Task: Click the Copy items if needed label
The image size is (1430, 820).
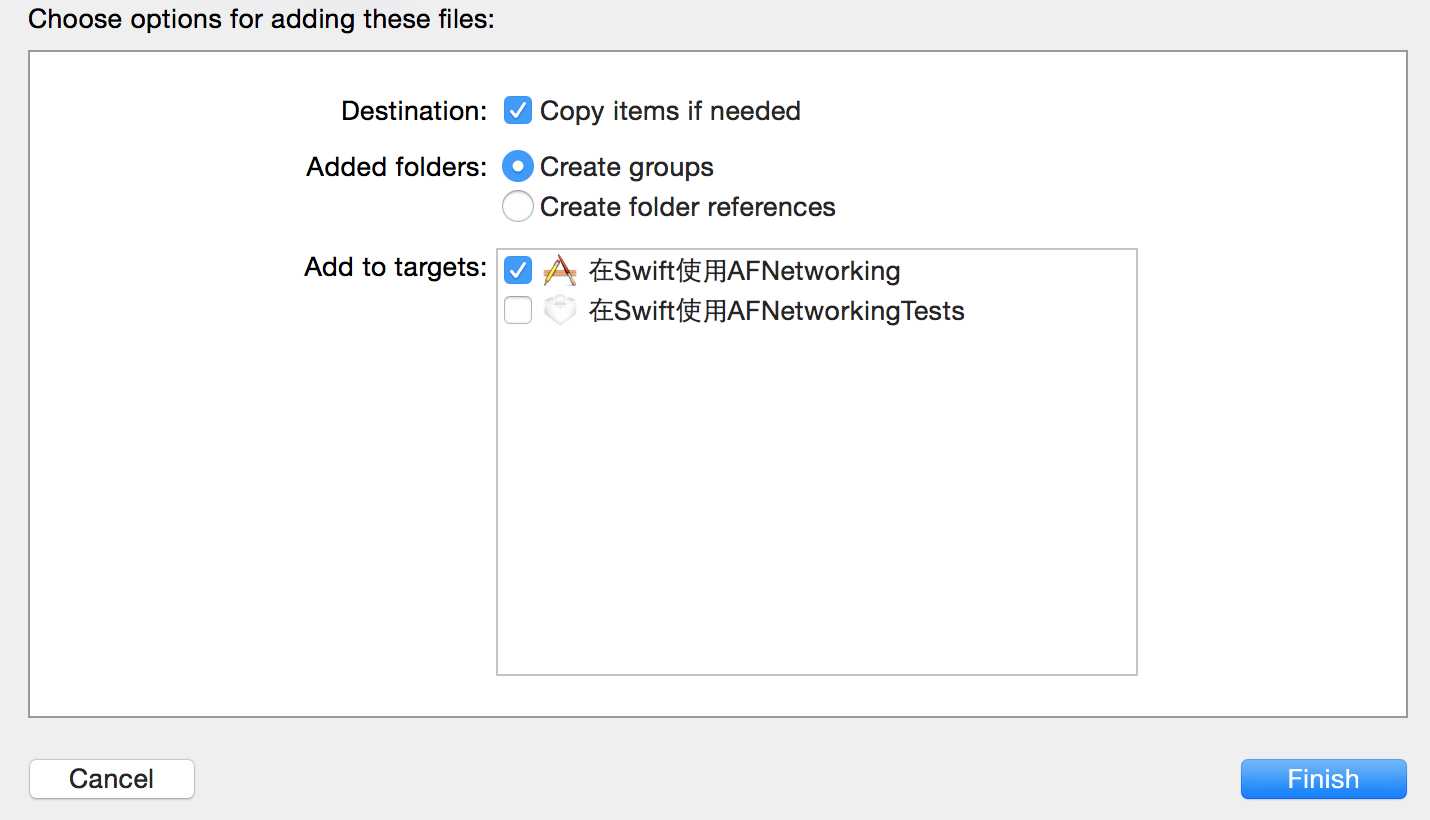Action: coord(670,111)
